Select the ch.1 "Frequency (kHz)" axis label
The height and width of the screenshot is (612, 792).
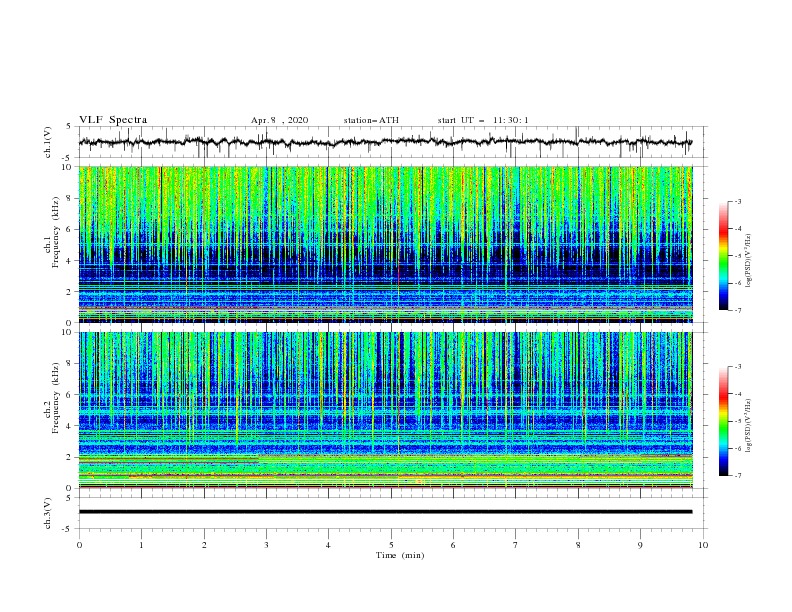56,232
